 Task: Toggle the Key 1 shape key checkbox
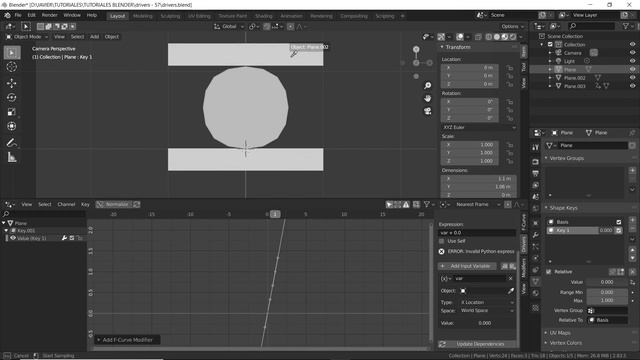tap(619, 231)
